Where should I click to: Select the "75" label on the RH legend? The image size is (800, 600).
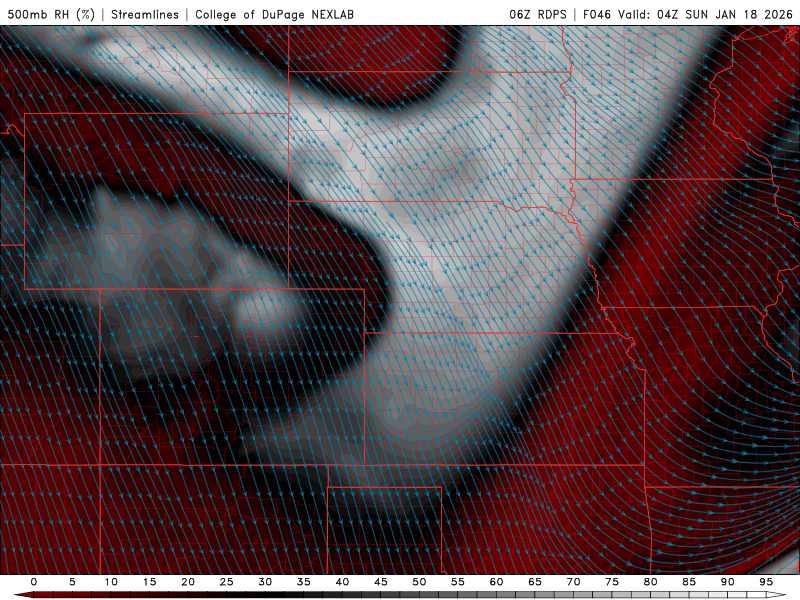click(612, 582)
